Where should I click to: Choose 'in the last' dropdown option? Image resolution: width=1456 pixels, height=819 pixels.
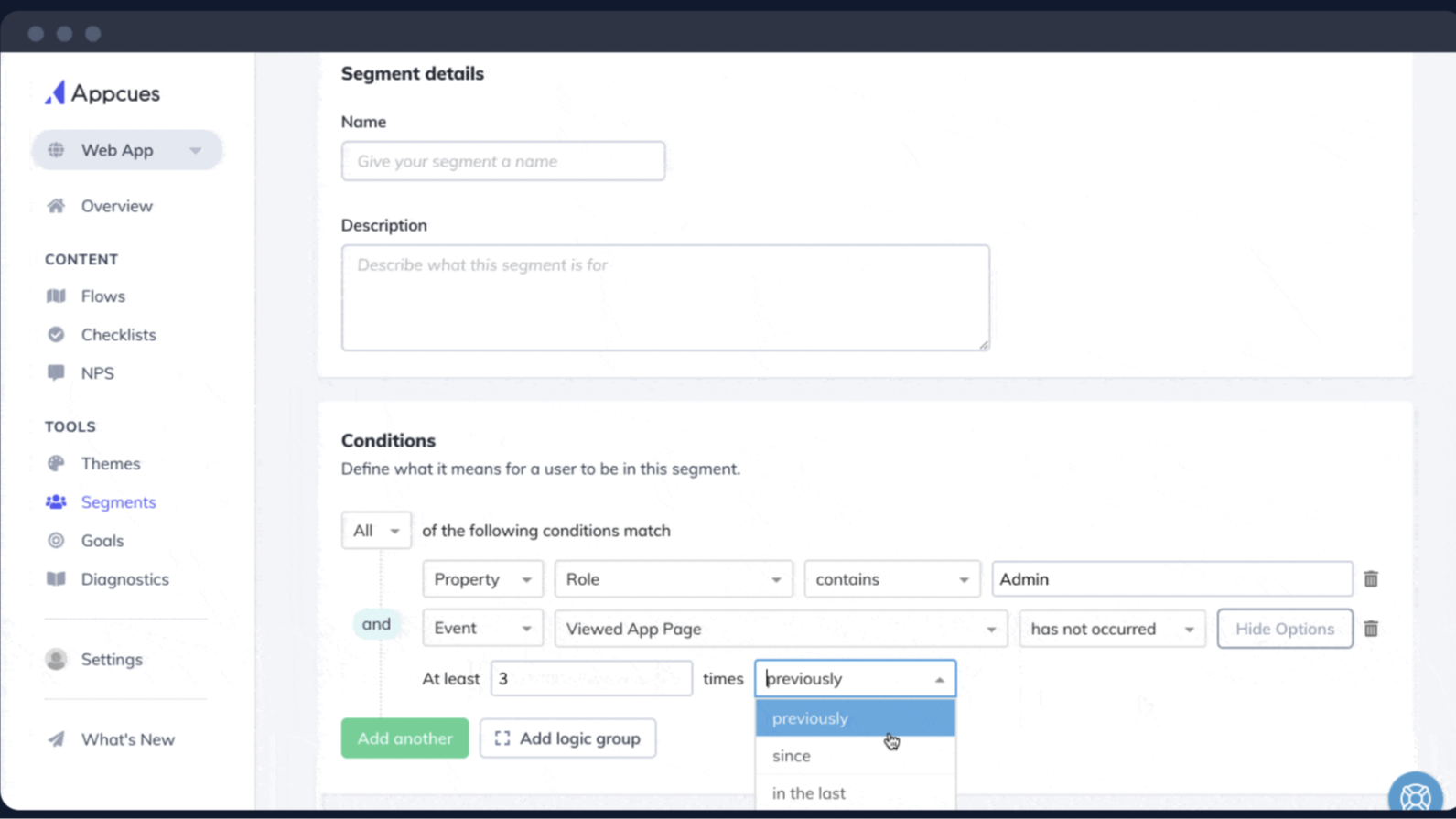pos(808,793)
